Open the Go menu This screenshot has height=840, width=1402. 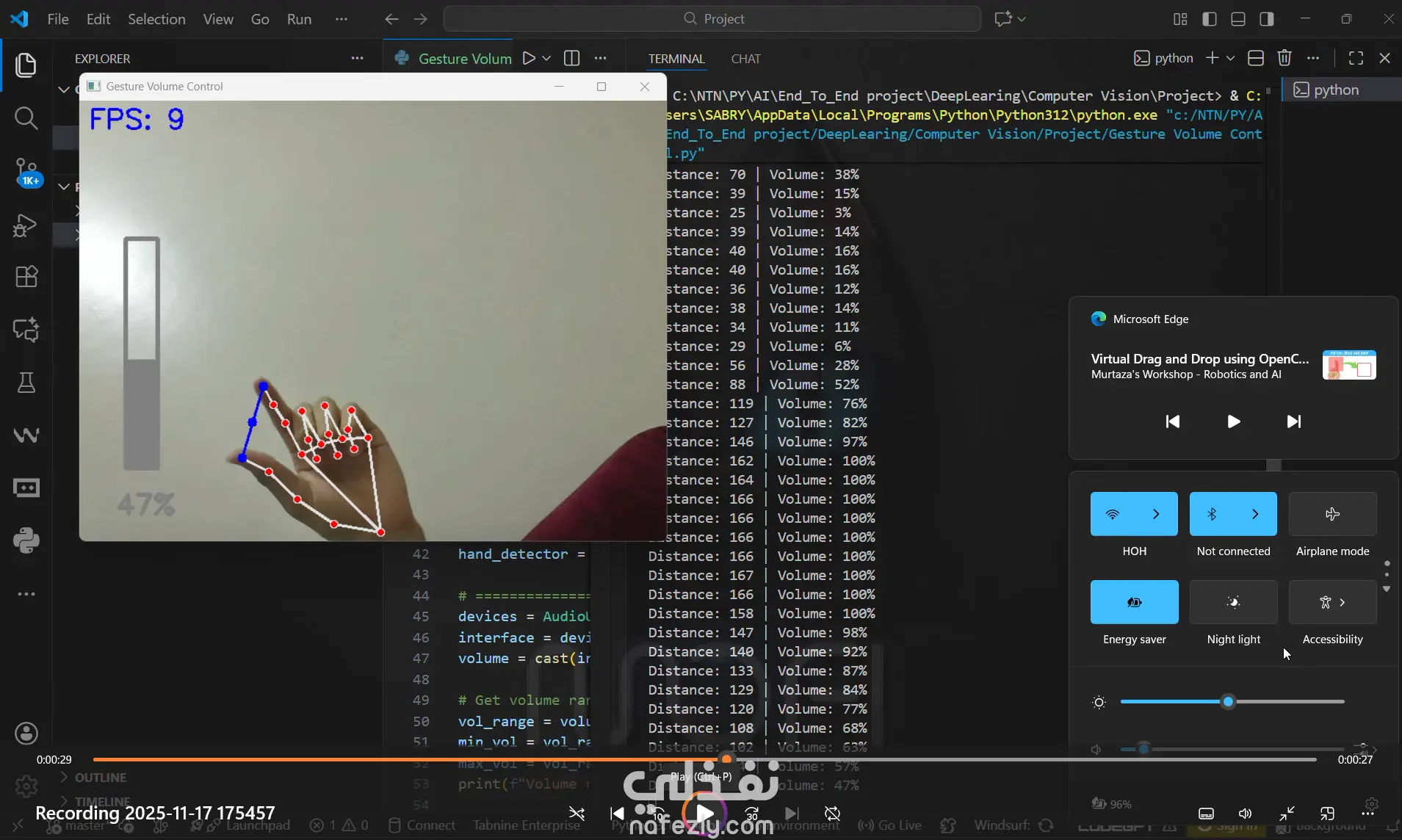[260, 19]
